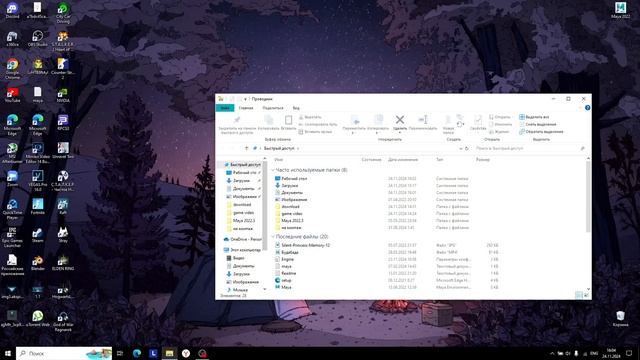The image size is (640, 360).
Task: Open the Stray desktop shortcut
Action: coord(63,234)
